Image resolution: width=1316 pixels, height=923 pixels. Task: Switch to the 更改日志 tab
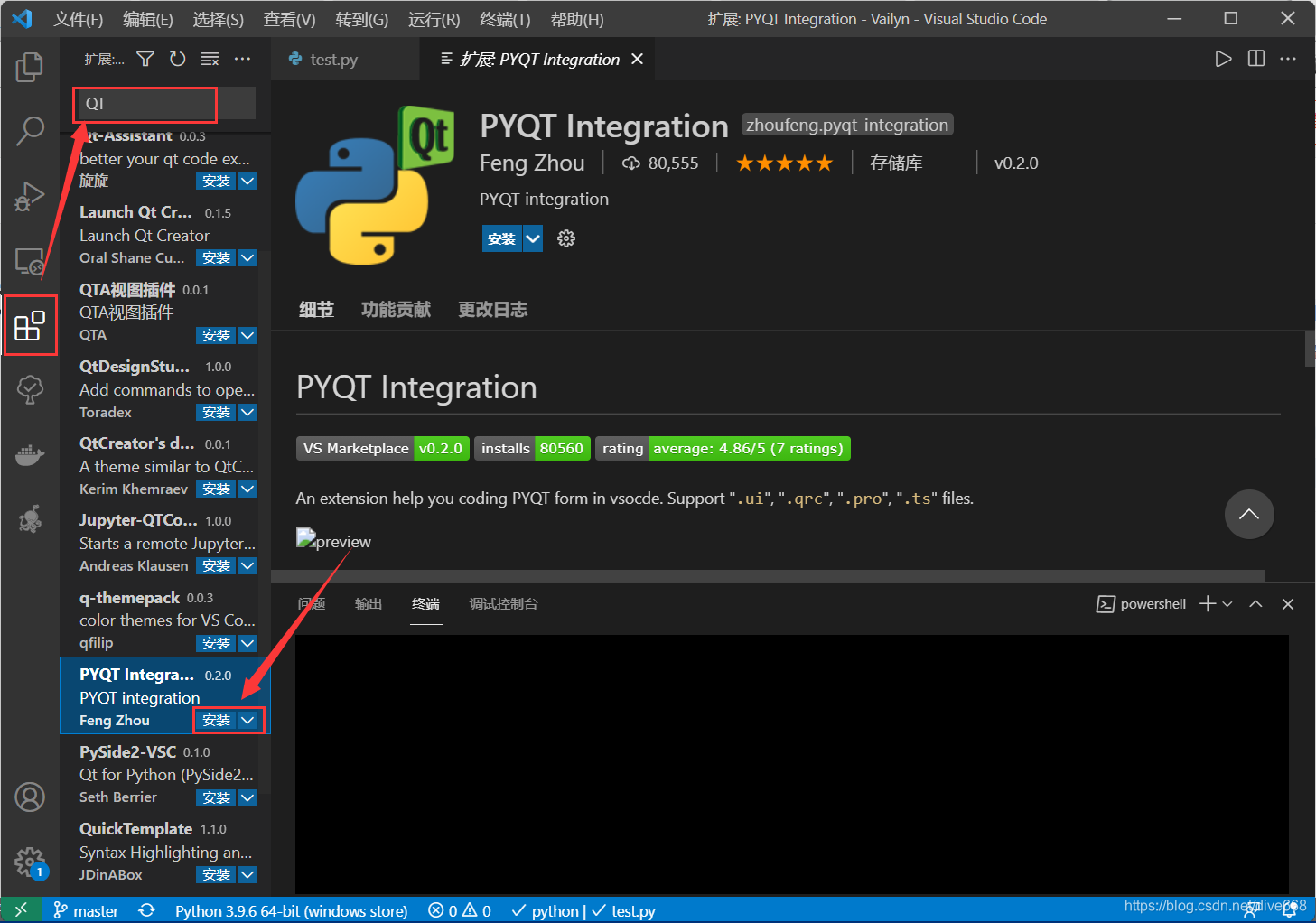492,309
